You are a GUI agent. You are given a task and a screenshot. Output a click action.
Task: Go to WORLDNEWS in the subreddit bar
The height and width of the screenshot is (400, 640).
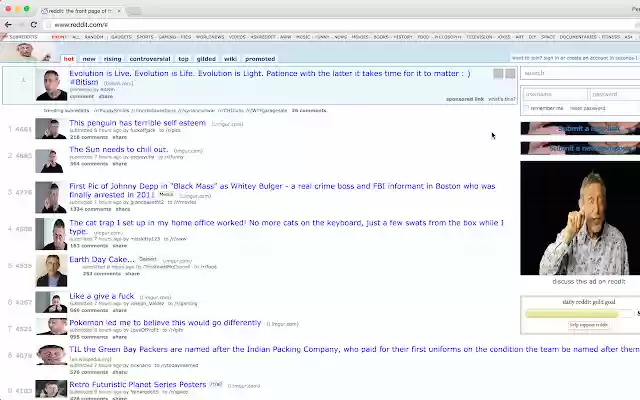coord(210,37)
